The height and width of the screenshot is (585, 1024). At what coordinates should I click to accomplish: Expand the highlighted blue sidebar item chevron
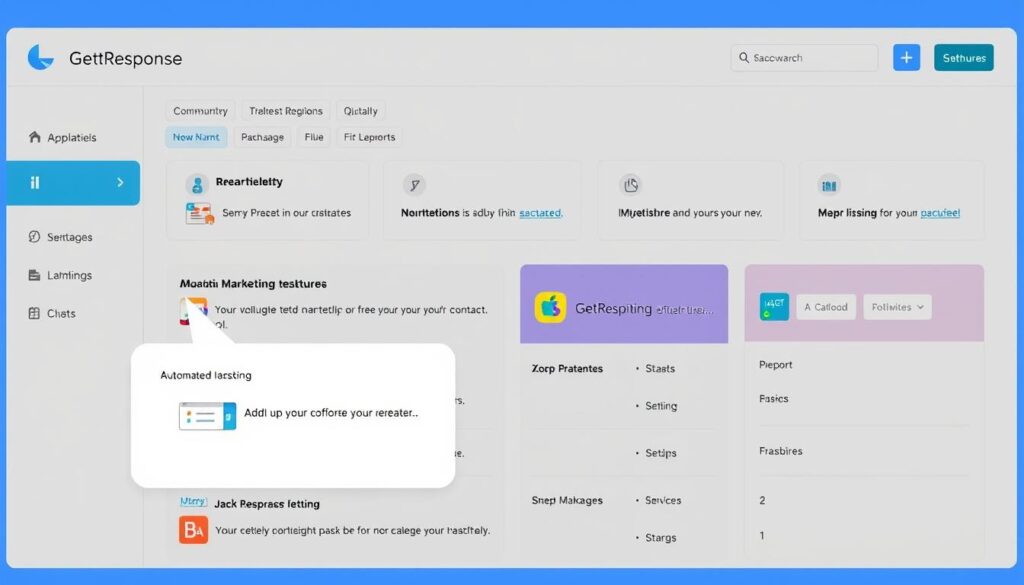(x=120, y=183)
